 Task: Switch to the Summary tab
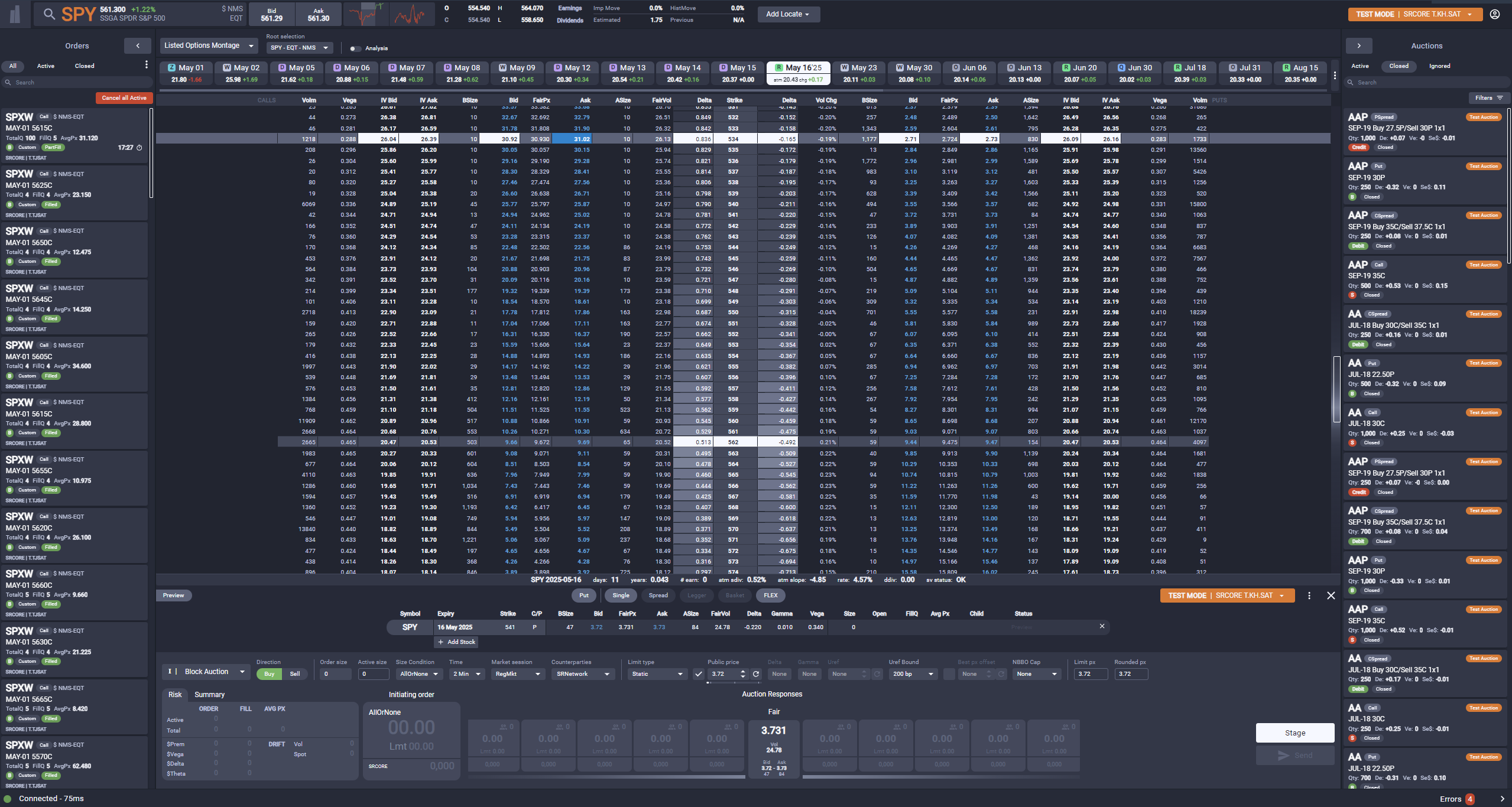click(x=209, y=694)
